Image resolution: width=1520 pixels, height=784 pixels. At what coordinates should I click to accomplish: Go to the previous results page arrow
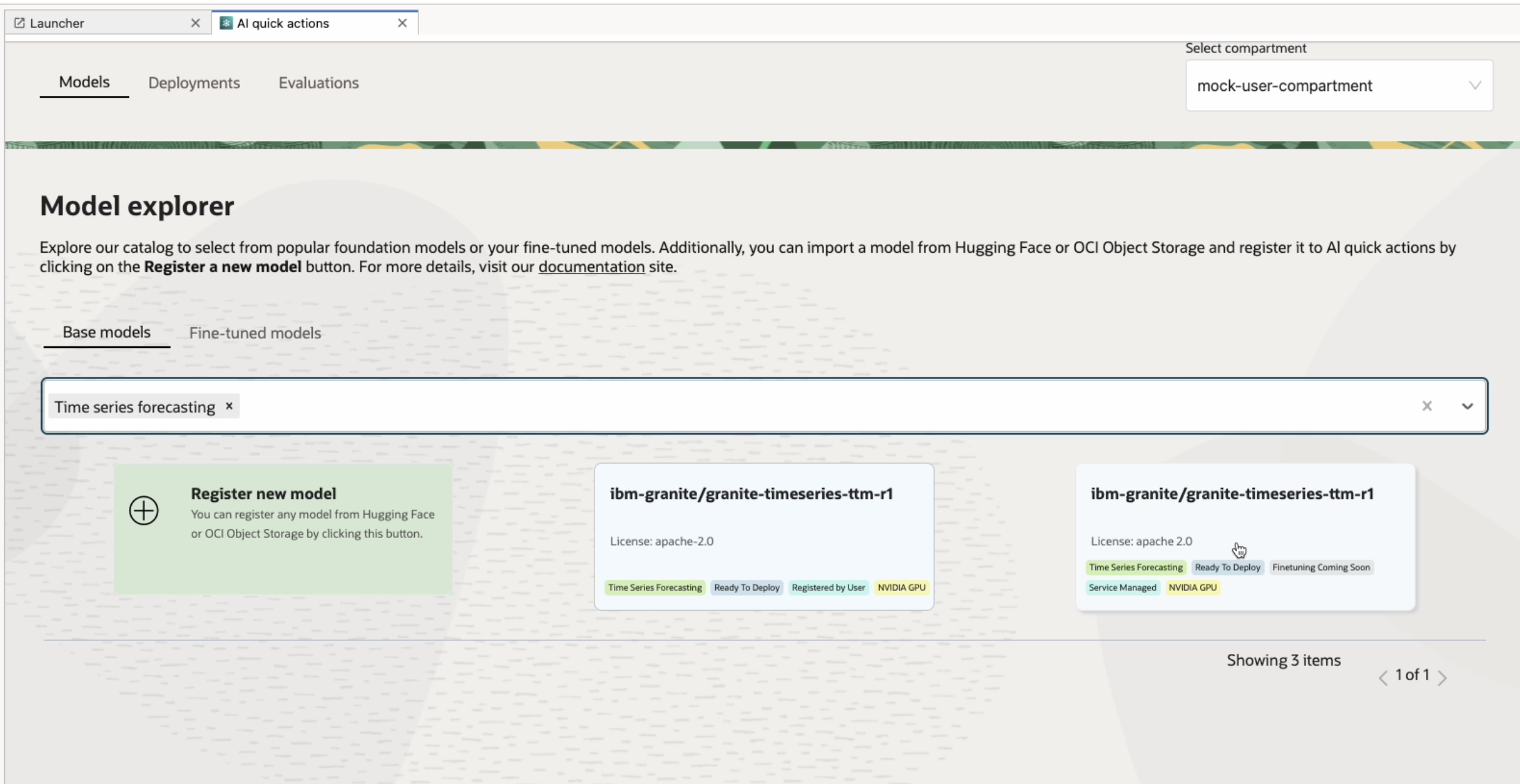[1383, 678]
